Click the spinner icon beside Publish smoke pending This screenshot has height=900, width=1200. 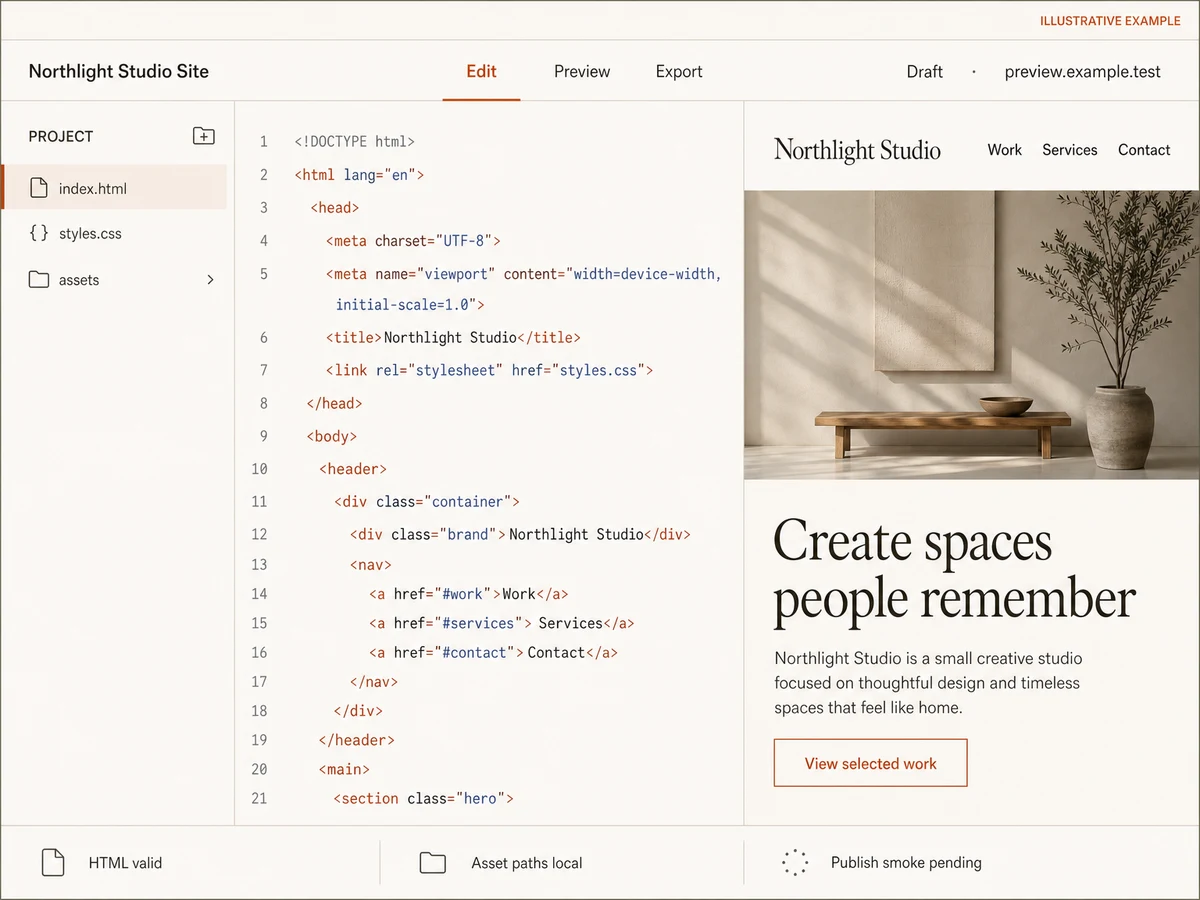coord(794,862)
